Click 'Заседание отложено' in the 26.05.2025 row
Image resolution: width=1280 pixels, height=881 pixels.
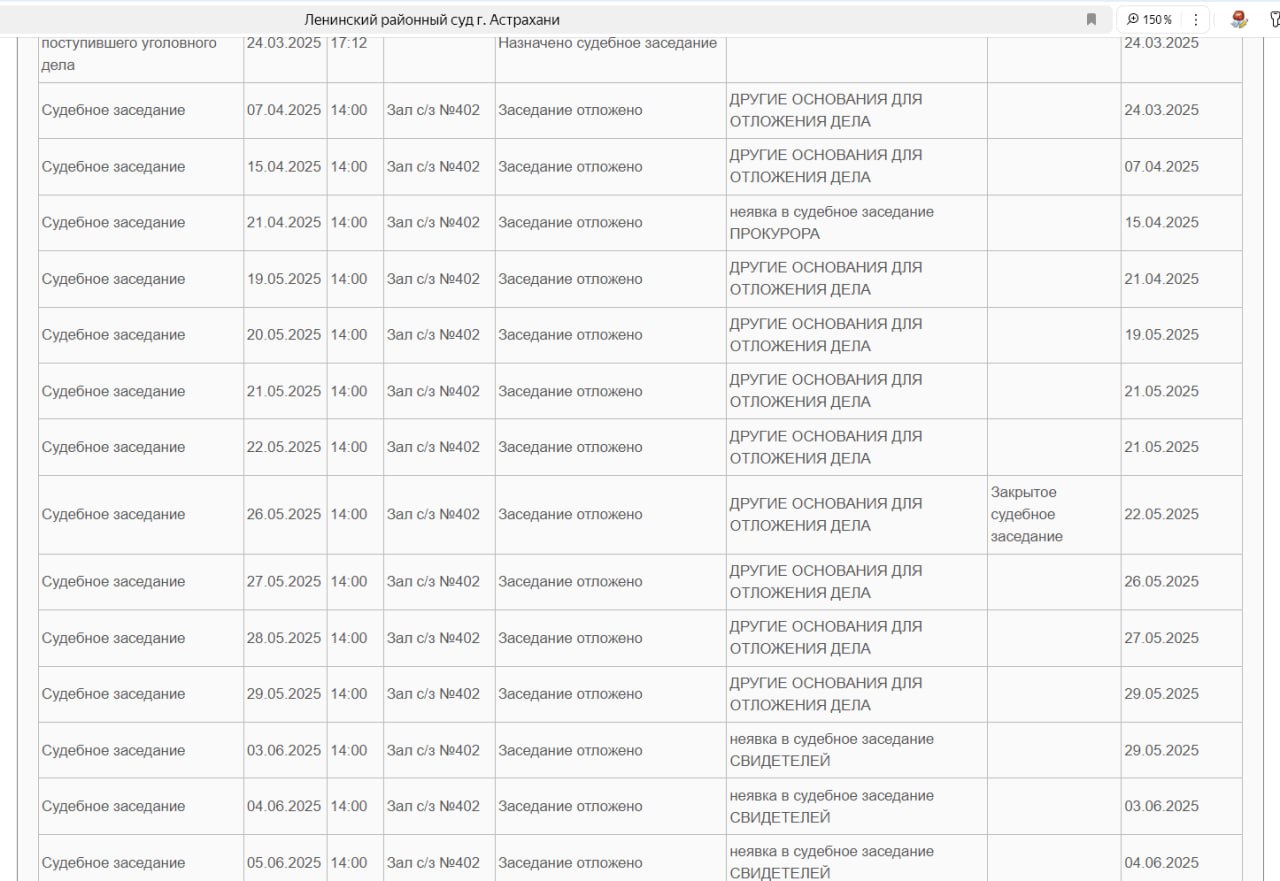point(570,514)
